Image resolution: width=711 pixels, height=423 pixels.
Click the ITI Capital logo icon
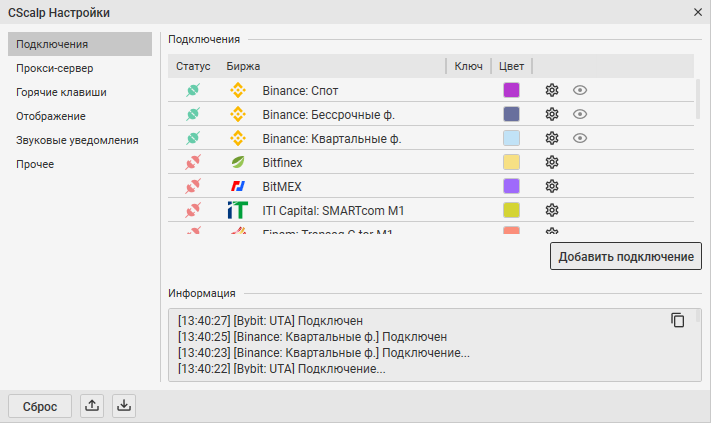pos(238,210)
